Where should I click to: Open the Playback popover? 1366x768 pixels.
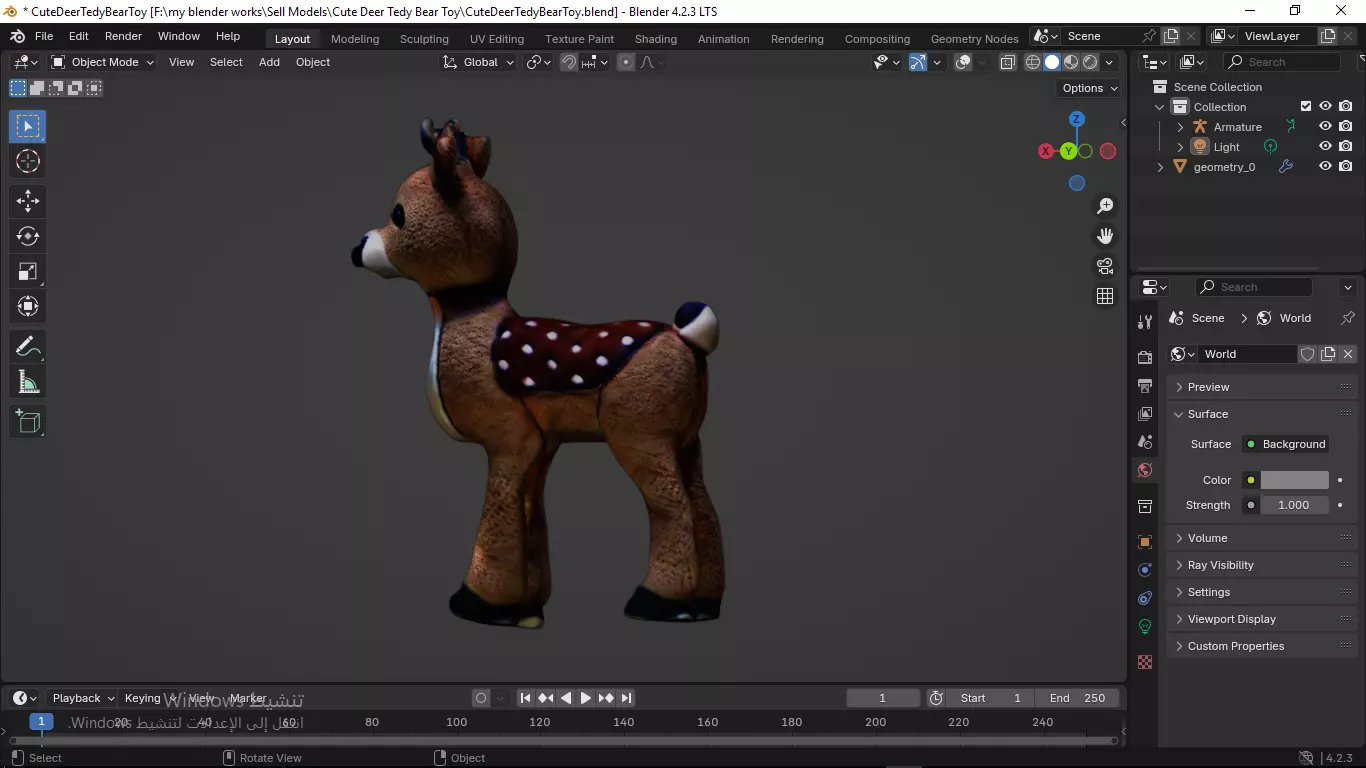tap(82, 698)
